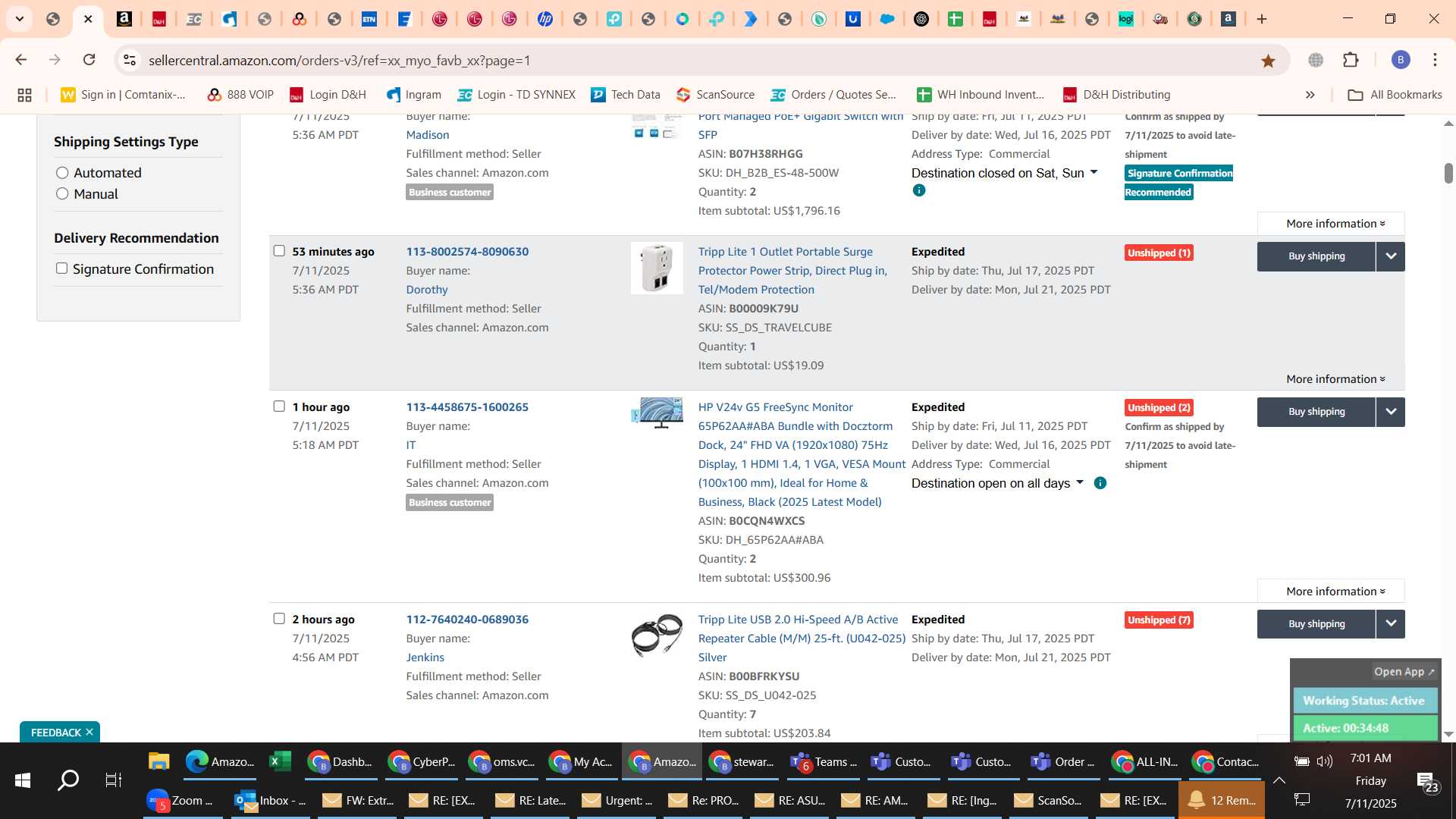Select the 53 minutes ago order checkbox
Screen dimensions: 1456x819
(279, 251)
